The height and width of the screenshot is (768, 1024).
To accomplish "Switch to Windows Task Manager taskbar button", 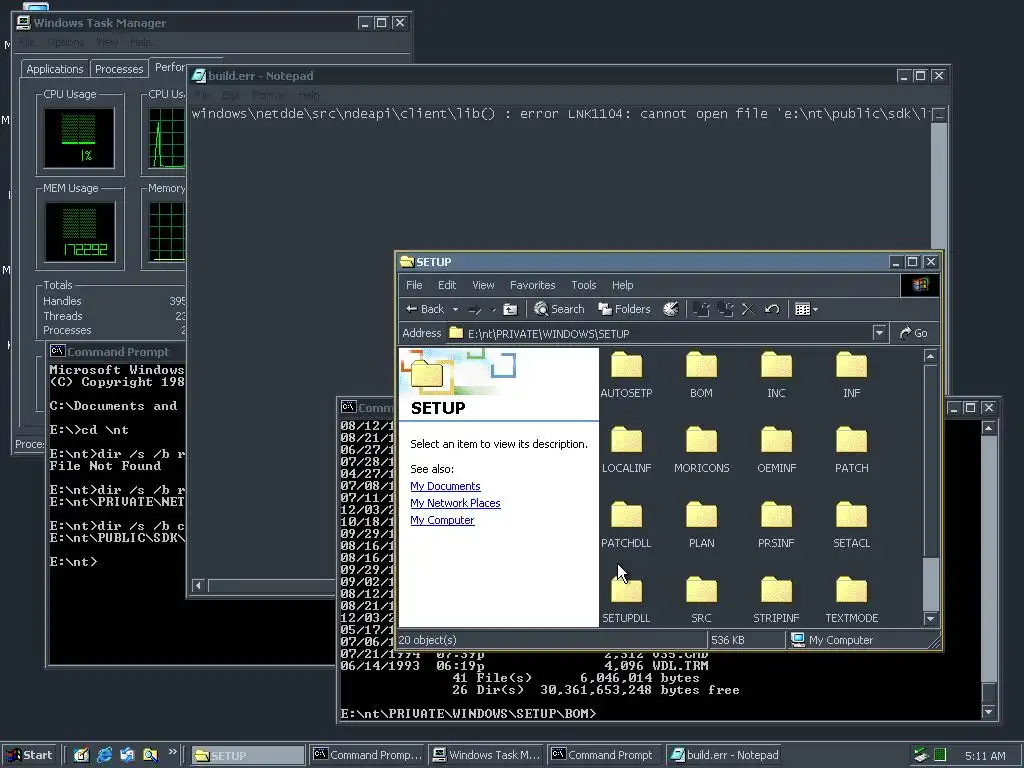I will click(487, 755).
